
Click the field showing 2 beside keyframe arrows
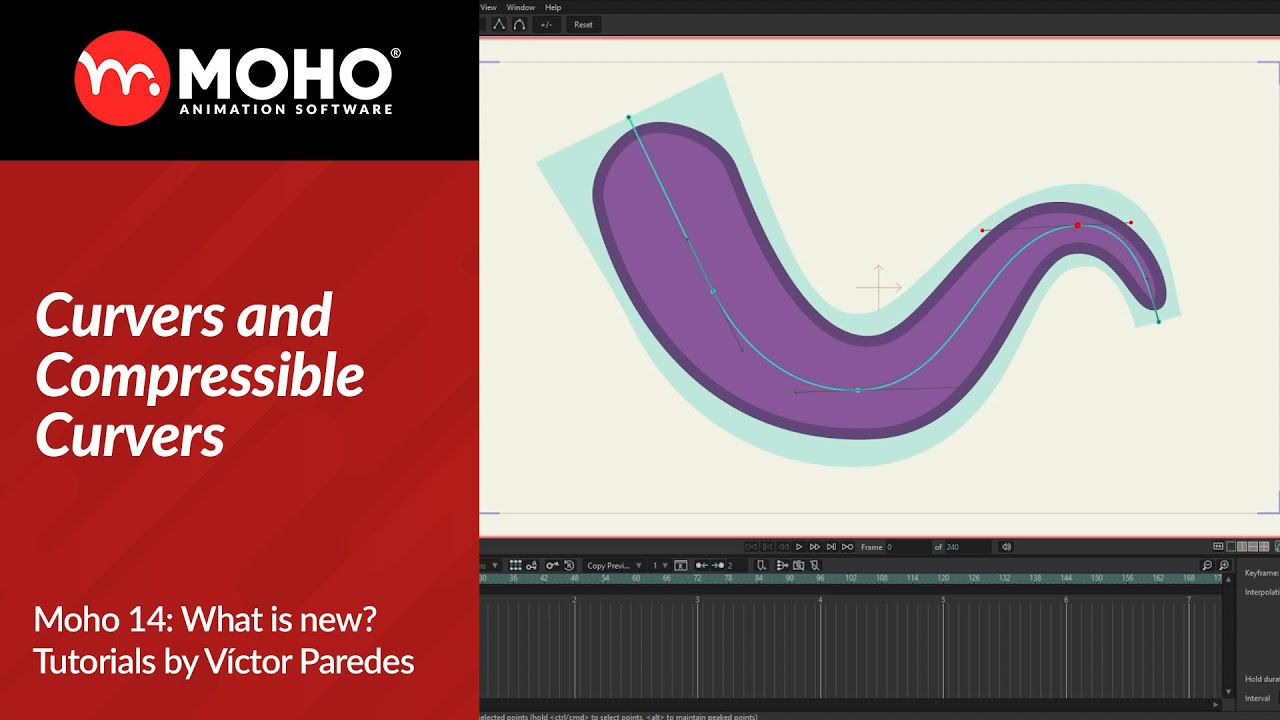click(737, 565)
